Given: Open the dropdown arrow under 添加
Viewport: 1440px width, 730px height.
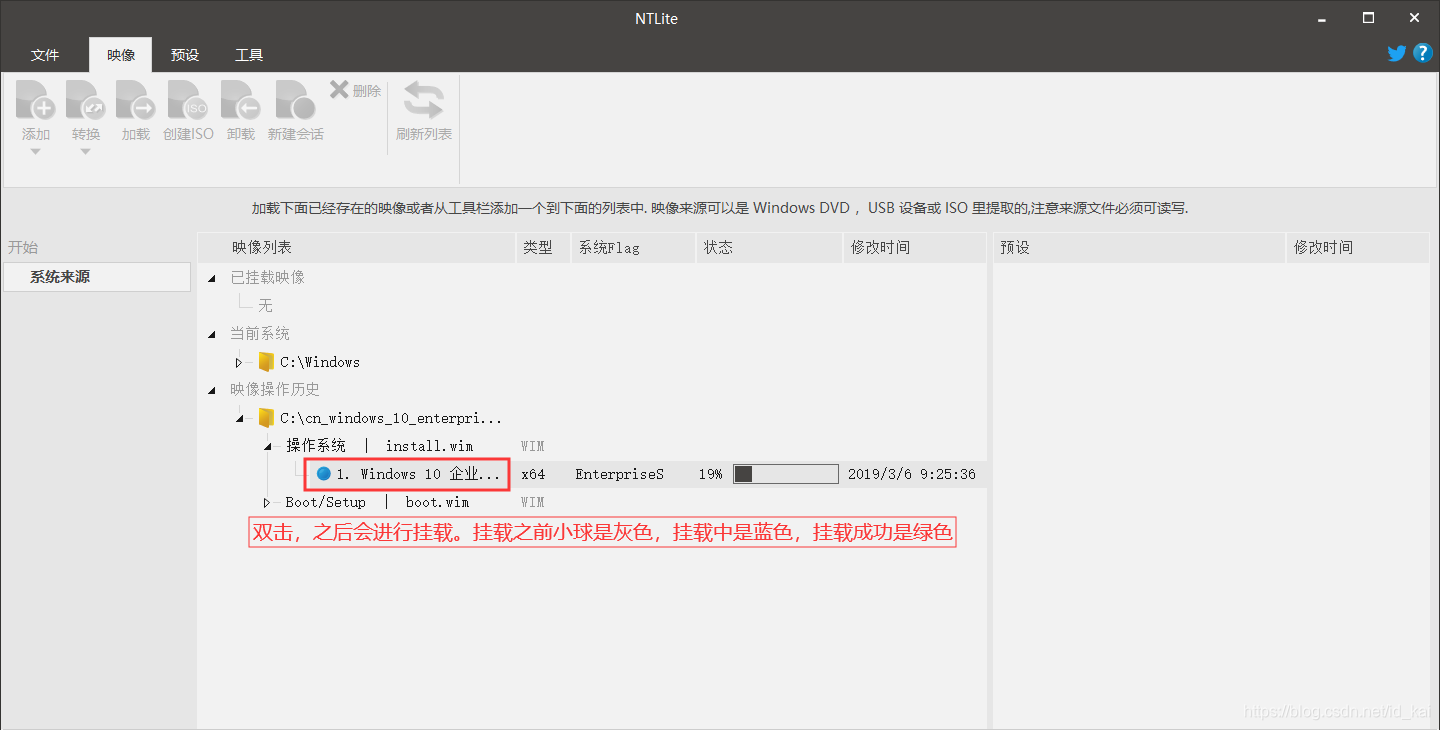Looking at the screenshot, I should click(x=35, y=152).
